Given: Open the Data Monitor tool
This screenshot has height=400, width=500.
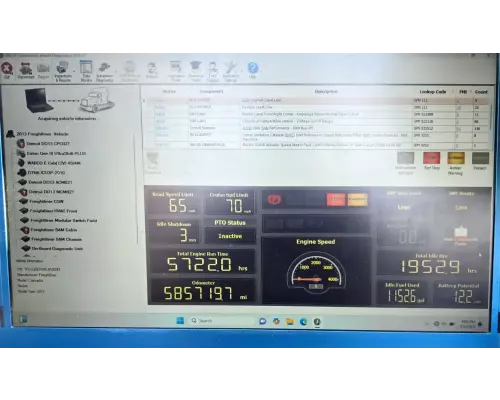Looking at the screenshot, I should pos(86,71).
